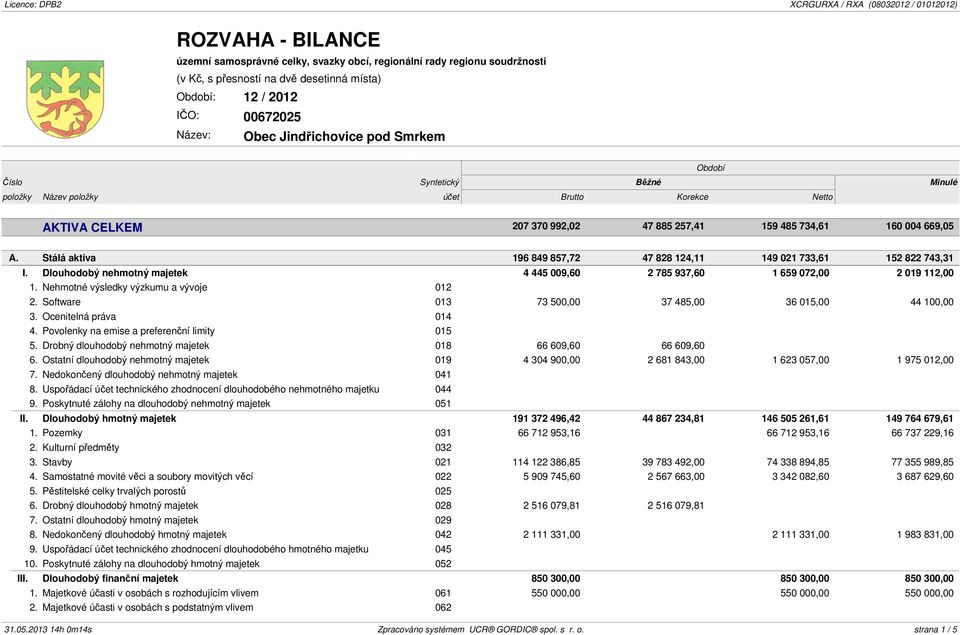The width and height of the screenshot is (960, 635).
Task: Click the Pozemky previous value '66 737 229,16'
Action: (x=922, y=433)
